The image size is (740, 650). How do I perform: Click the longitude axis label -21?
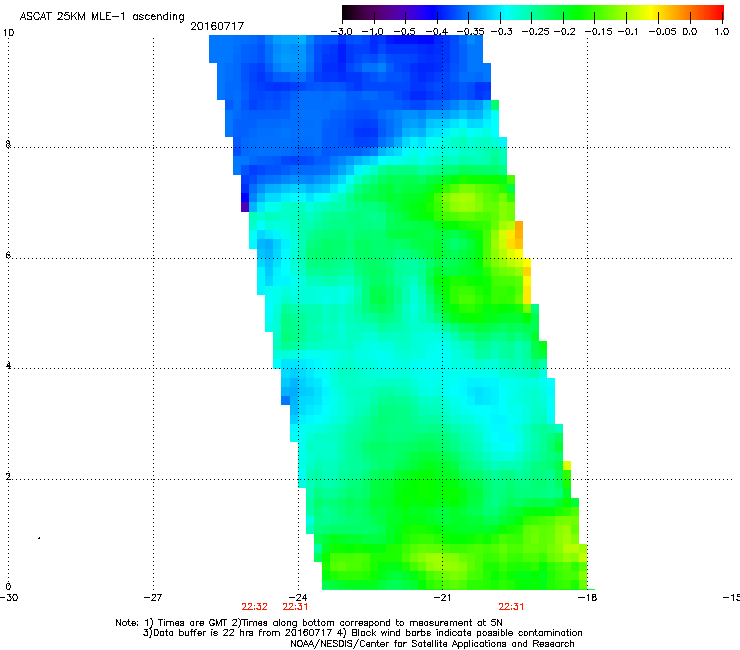442,598
